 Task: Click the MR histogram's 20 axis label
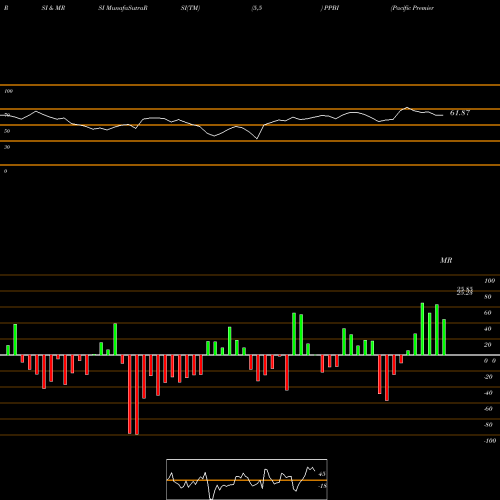488,345
